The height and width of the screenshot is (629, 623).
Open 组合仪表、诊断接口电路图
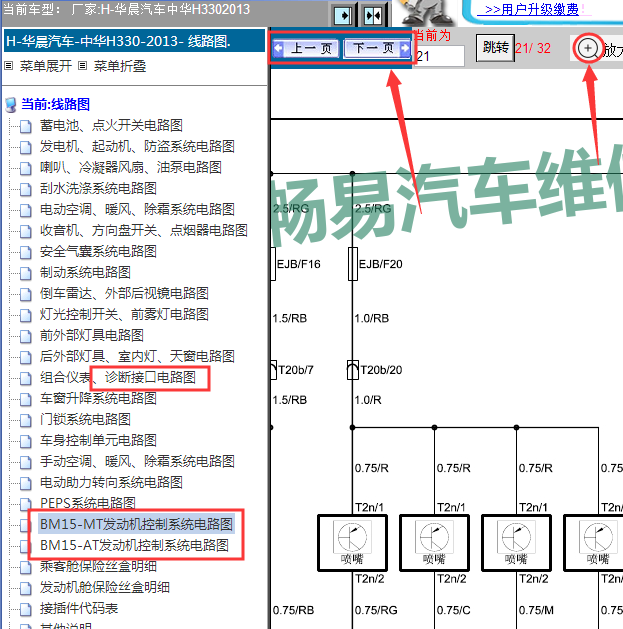click(x=118, y=377)
